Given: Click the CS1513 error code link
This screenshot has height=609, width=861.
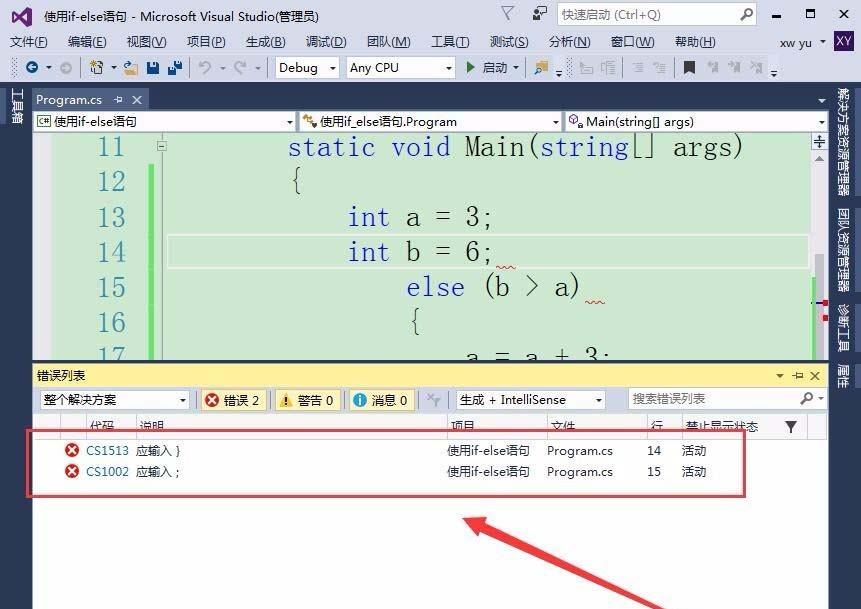Looking at the screenshot, I should click(x=106, y=450).
